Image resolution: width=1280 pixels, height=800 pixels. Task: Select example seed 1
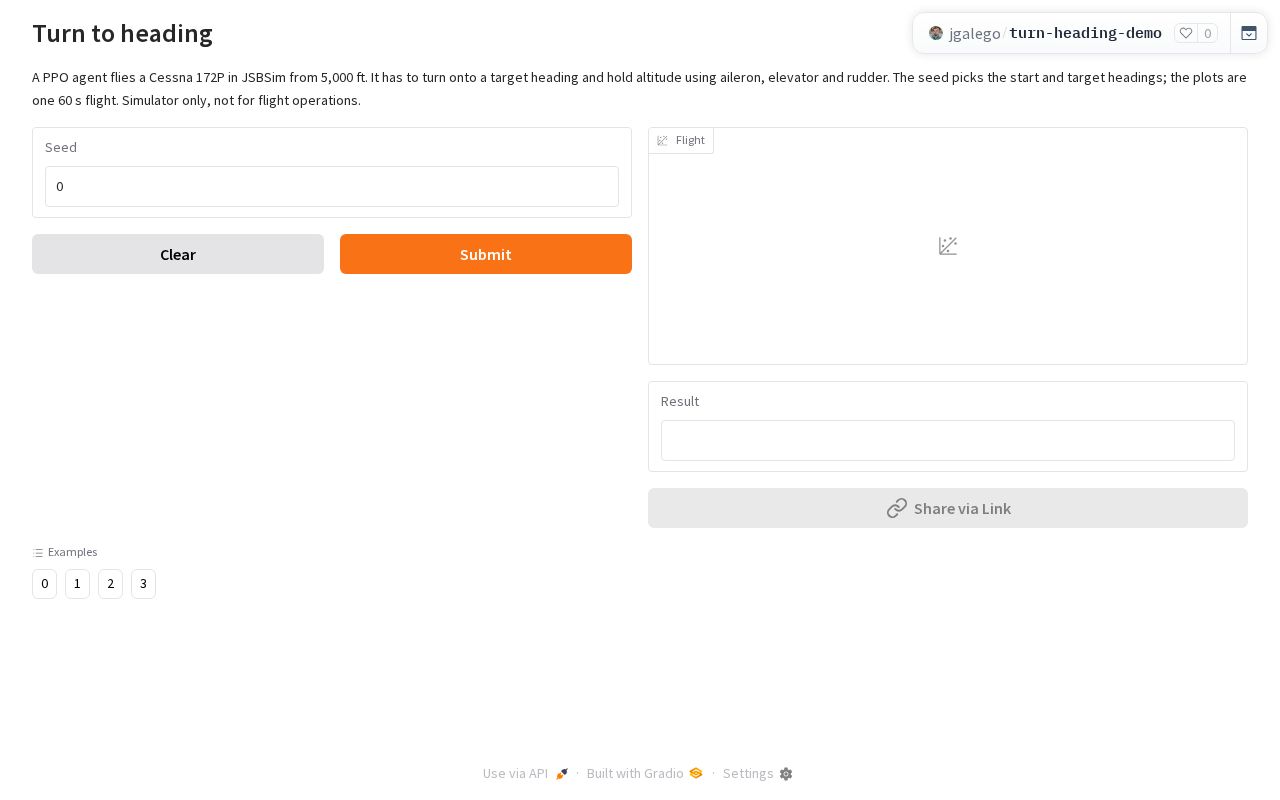[x=77, y=584]
